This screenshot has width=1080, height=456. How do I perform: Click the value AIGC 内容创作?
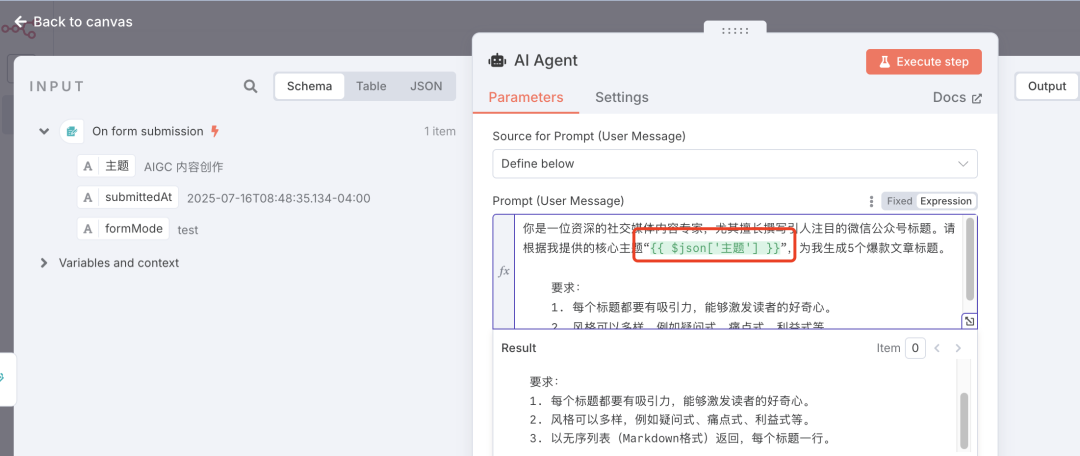[183, 166]
